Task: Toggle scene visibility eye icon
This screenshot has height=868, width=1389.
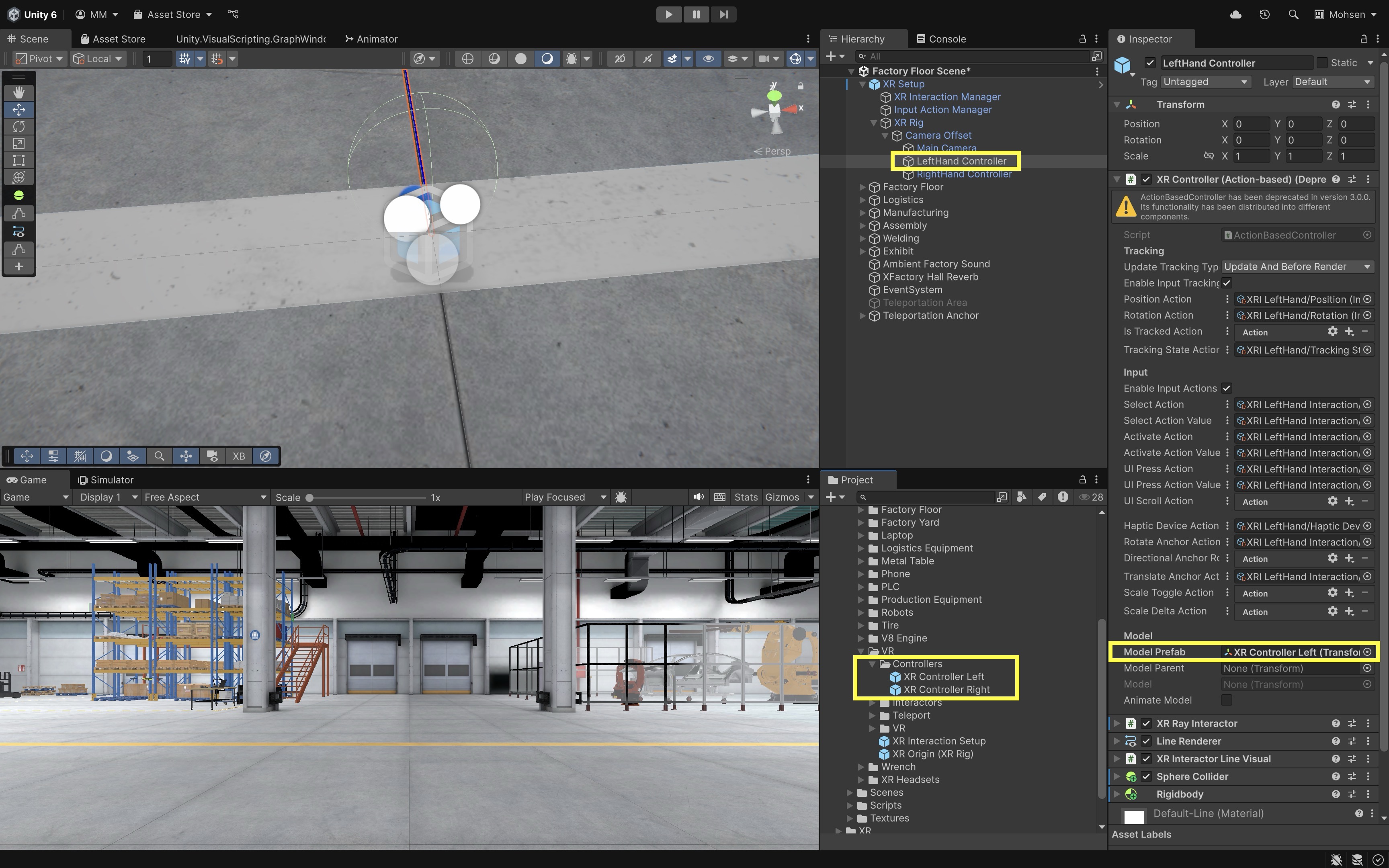Action: pos(708,59)
